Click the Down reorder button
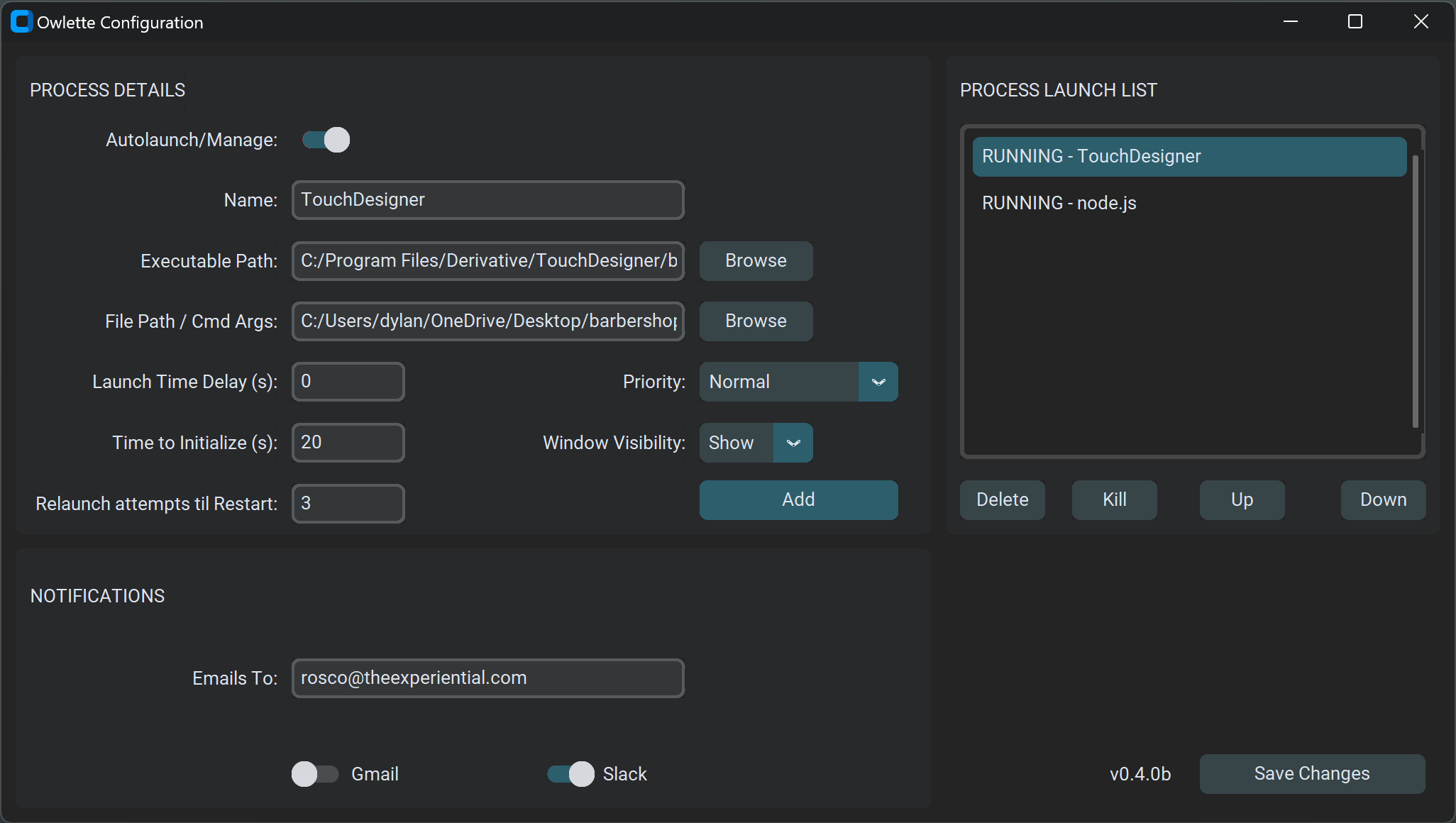 click(x=1383, y=499)
